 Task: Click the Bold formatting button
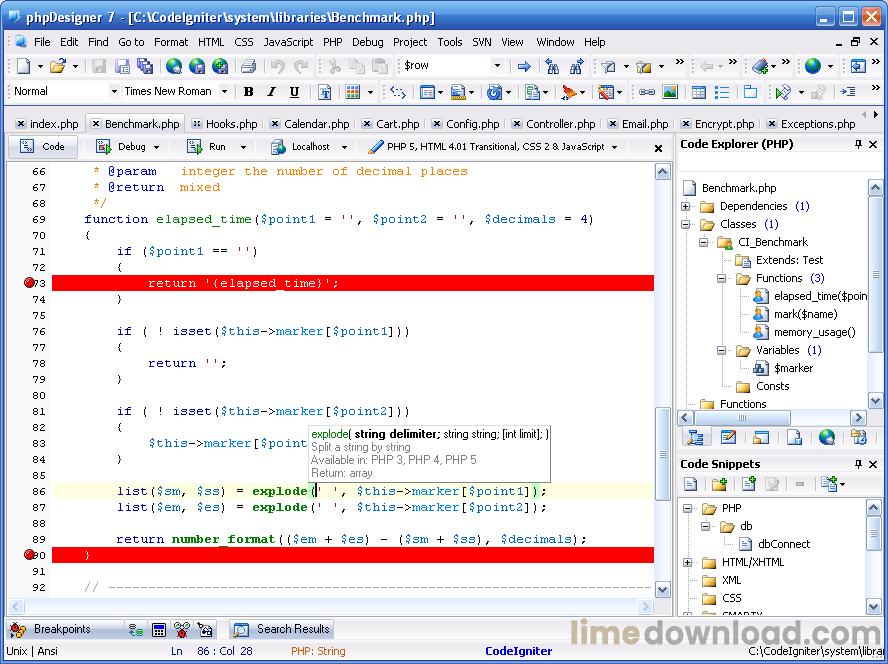(248, 92)
